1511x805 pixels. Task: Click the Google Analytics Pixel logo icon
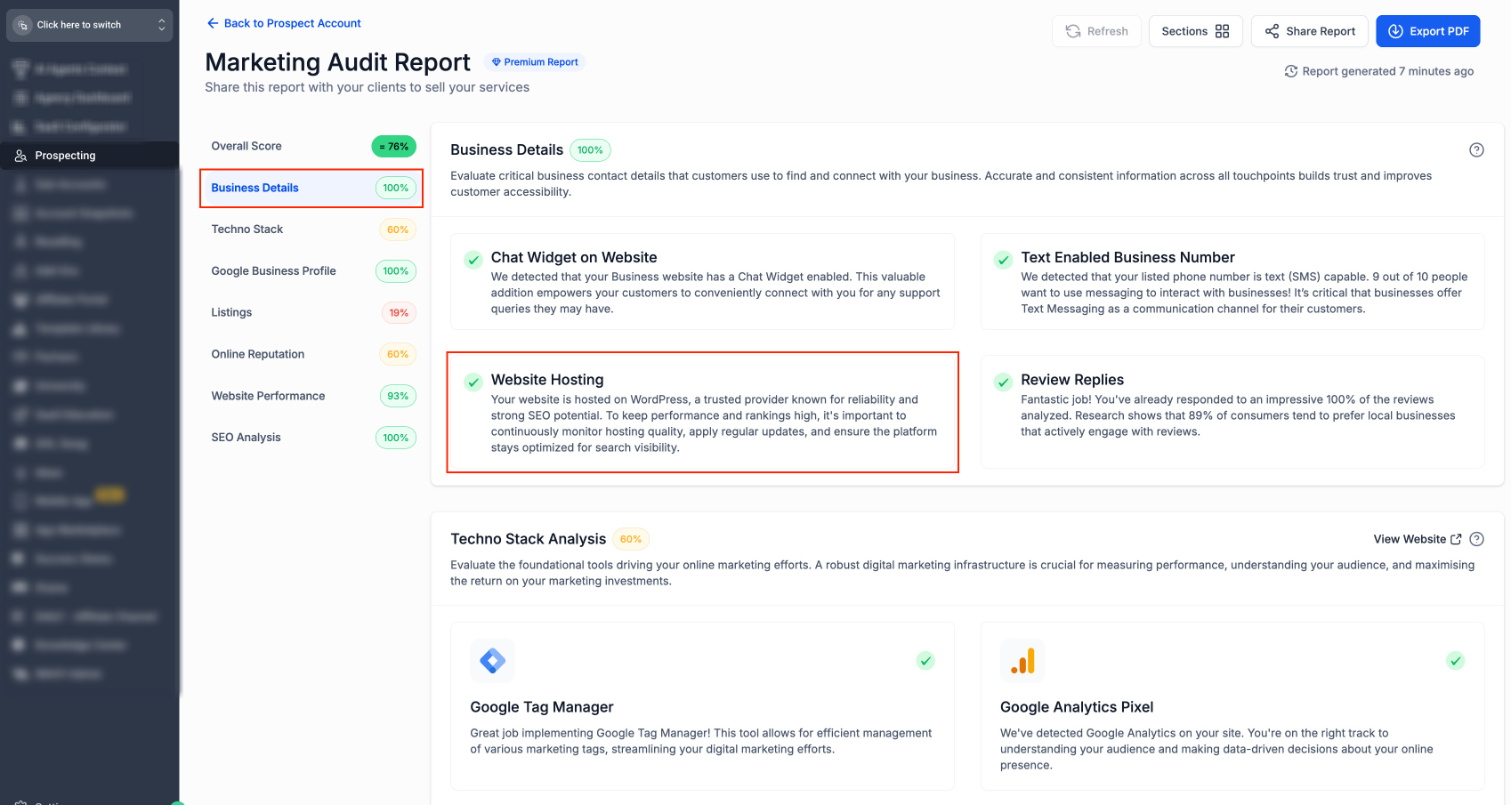point(1022,660)
